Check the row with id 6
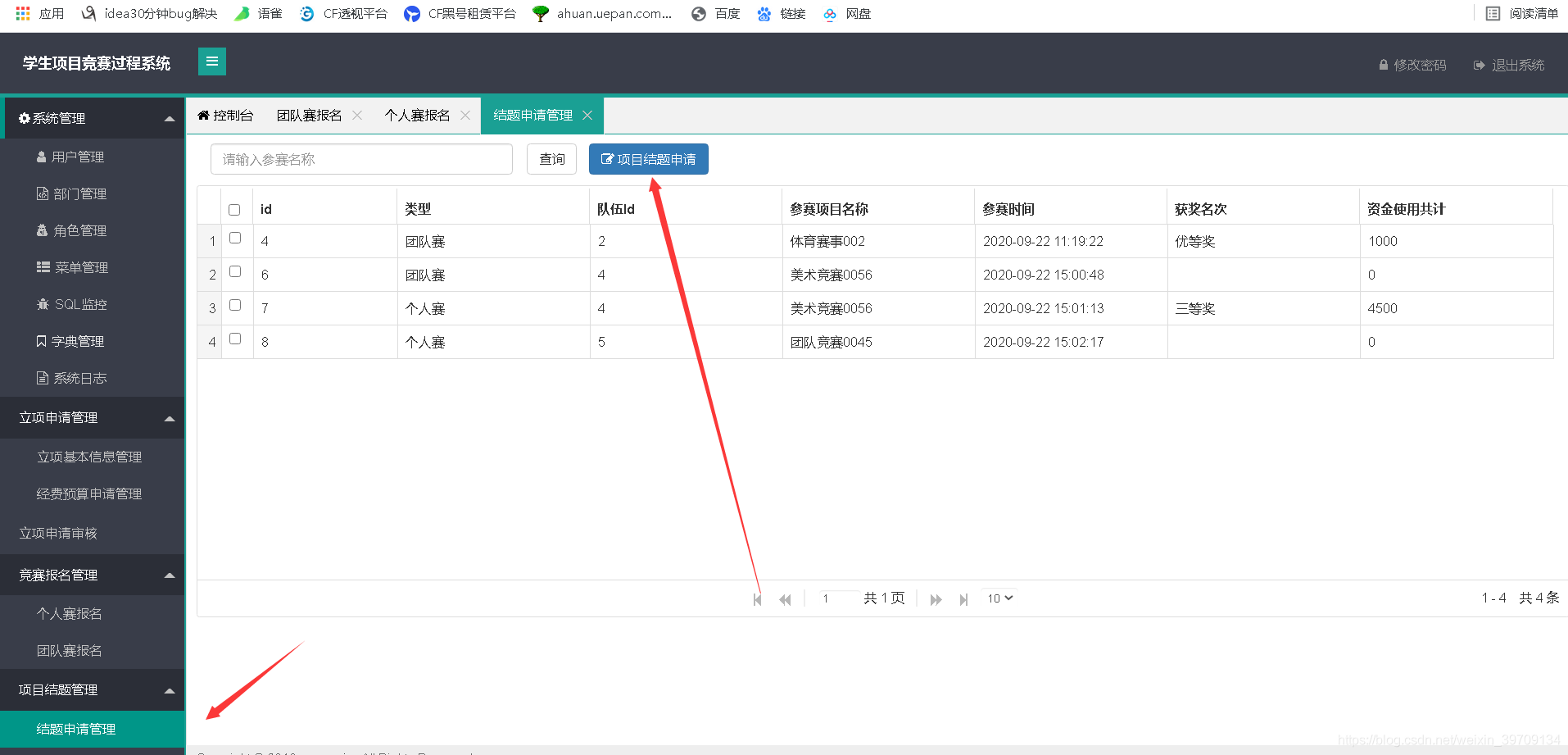Image resolution: width=1568 pixels, height=755 pixels. coord(235,271)
